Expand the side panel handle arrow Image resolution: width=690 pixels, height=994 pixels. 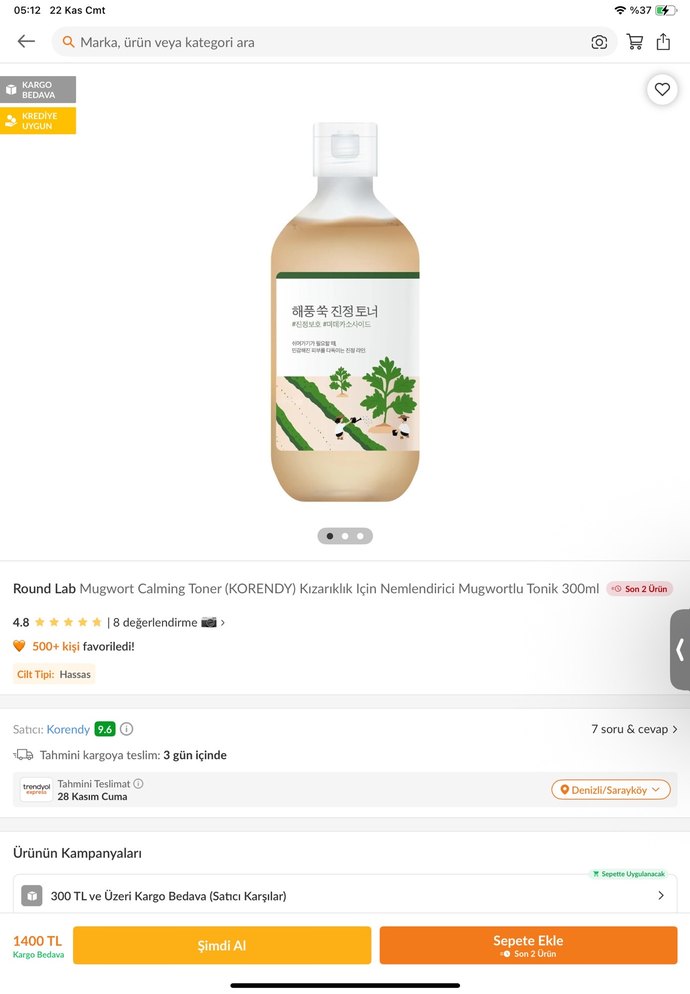(x=680, y=649)
